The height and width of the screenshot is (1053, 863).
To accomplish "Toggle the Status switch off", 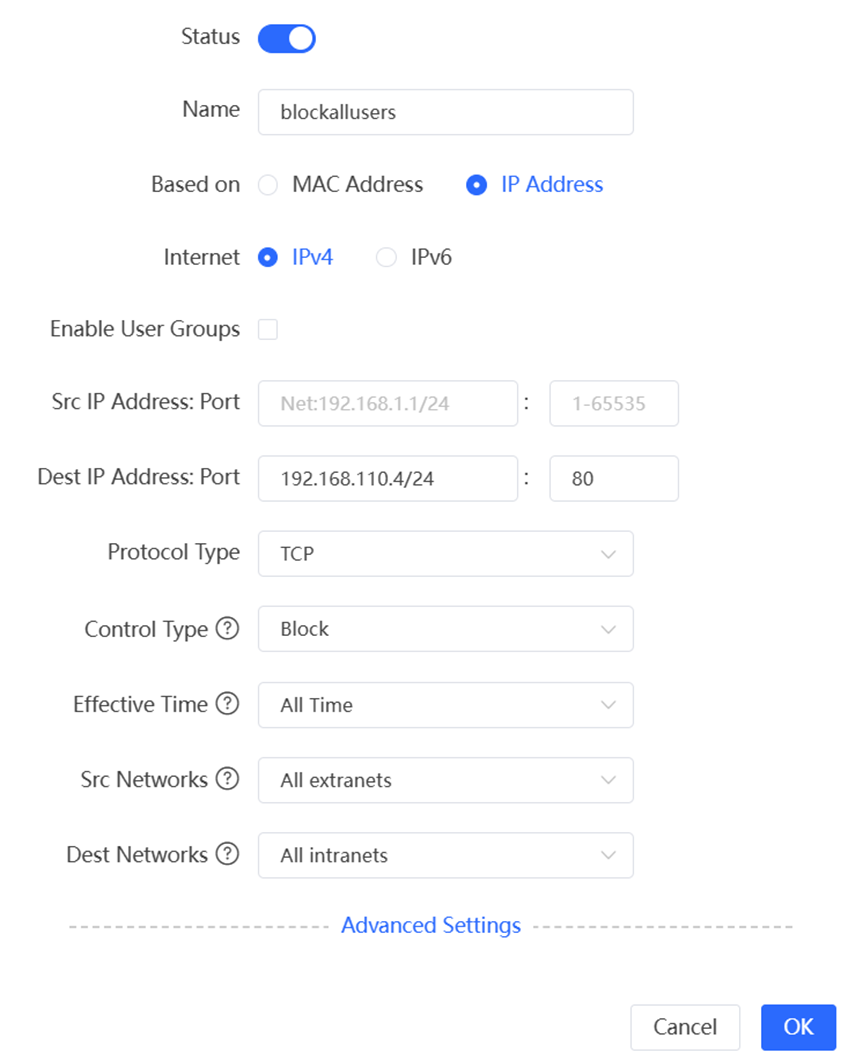I will pyautogui.click(x=287, y=38).
